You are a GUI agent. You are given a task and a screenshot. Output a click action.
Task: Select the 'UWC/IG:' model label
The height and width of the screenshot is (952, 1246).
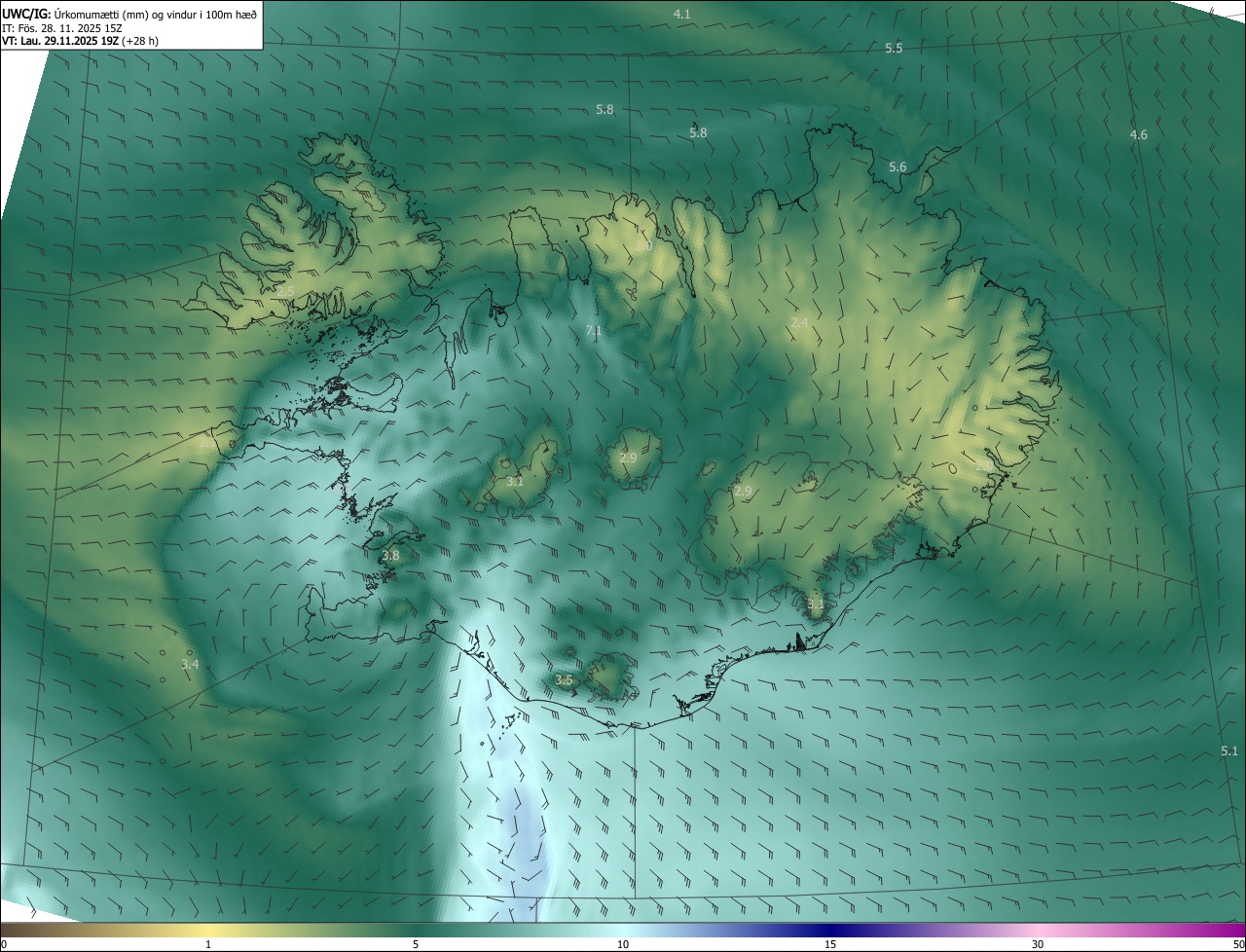click(26, 13)
